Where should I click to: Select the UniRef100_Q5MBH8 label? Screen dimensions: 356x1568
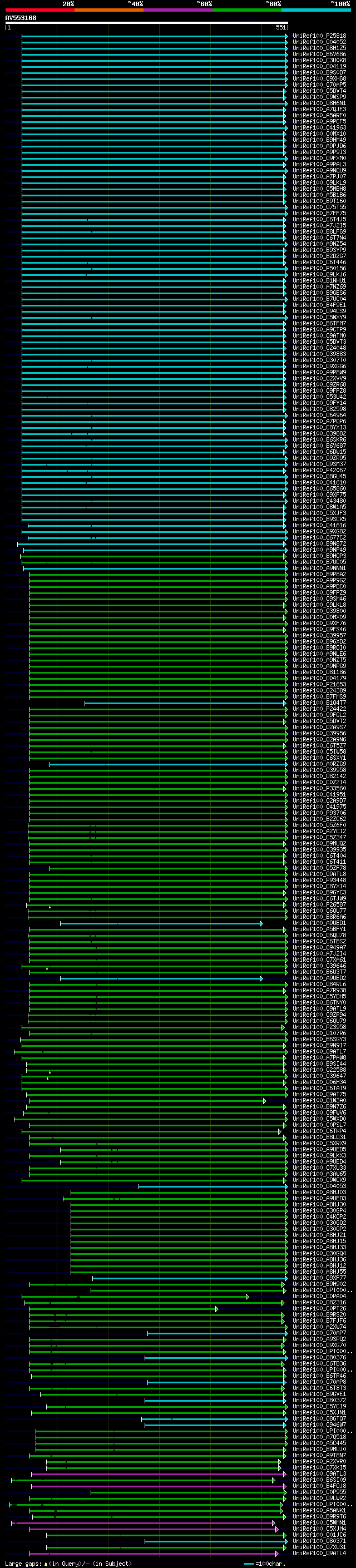(x=319, y=189)
